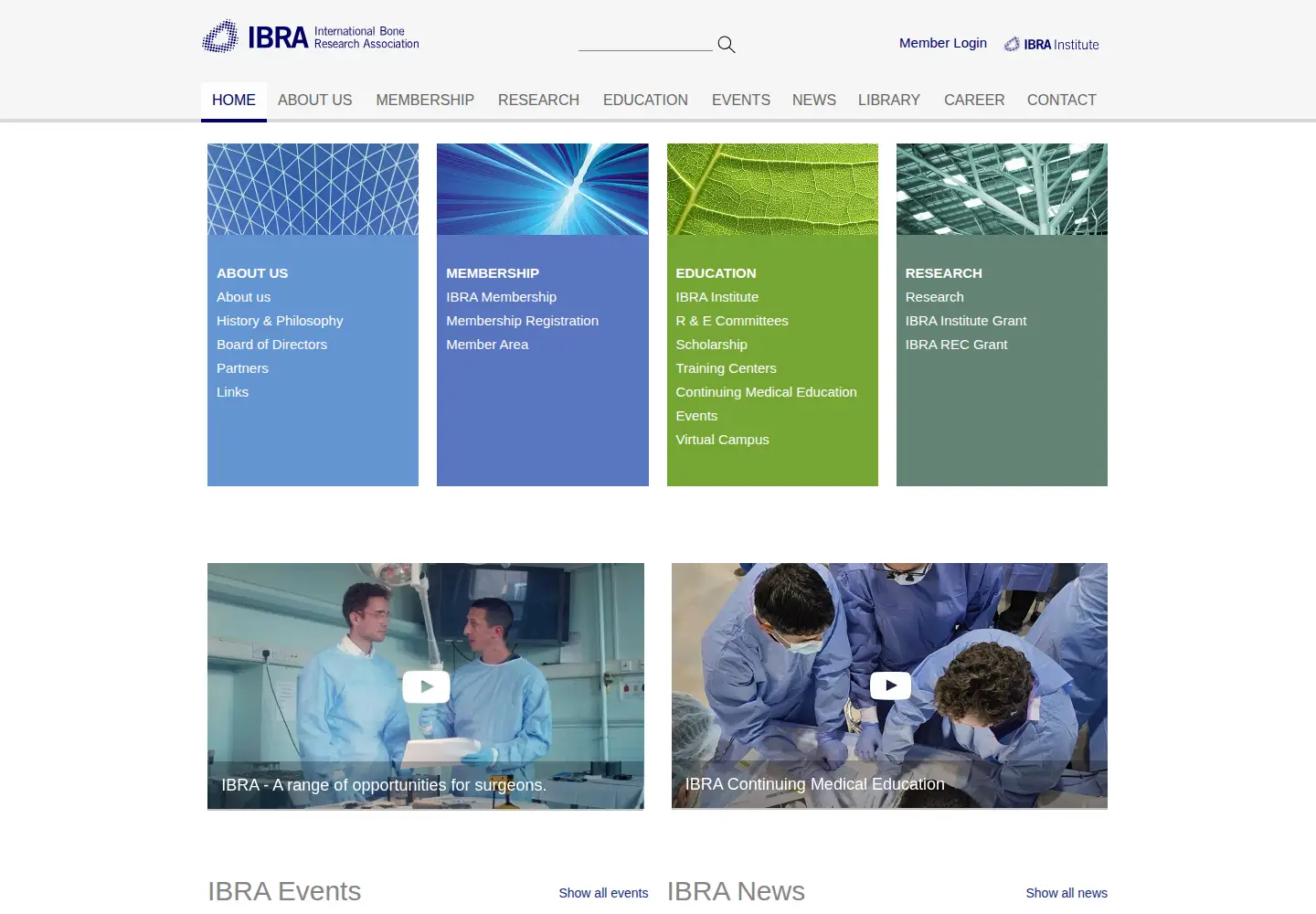Open Continuing Medical Education link in the Education list
Screen dimensions: 1316x914
click(766, 392)
